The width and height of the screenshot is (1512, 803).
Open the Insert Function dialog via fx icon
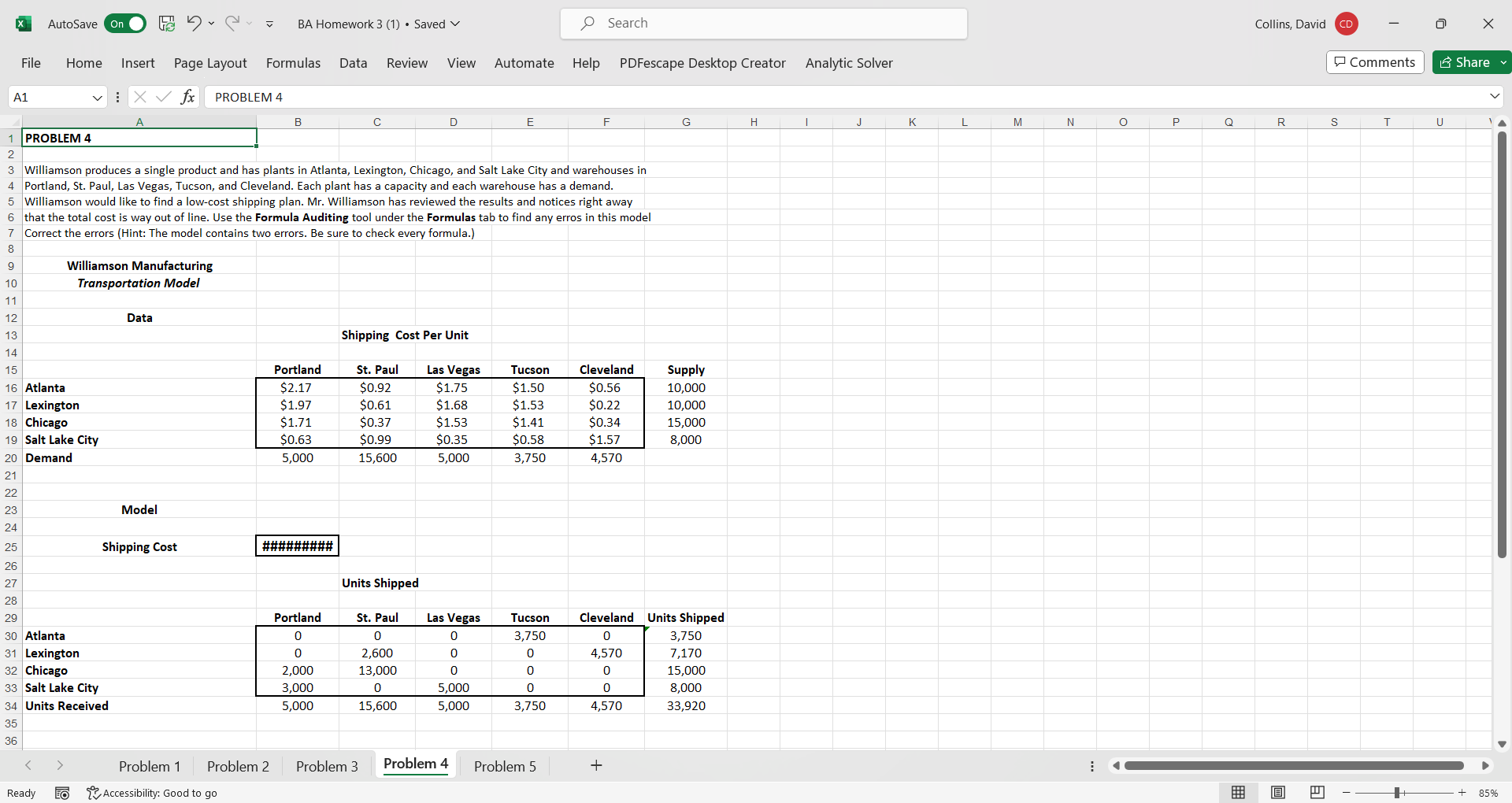coord(187,97)
